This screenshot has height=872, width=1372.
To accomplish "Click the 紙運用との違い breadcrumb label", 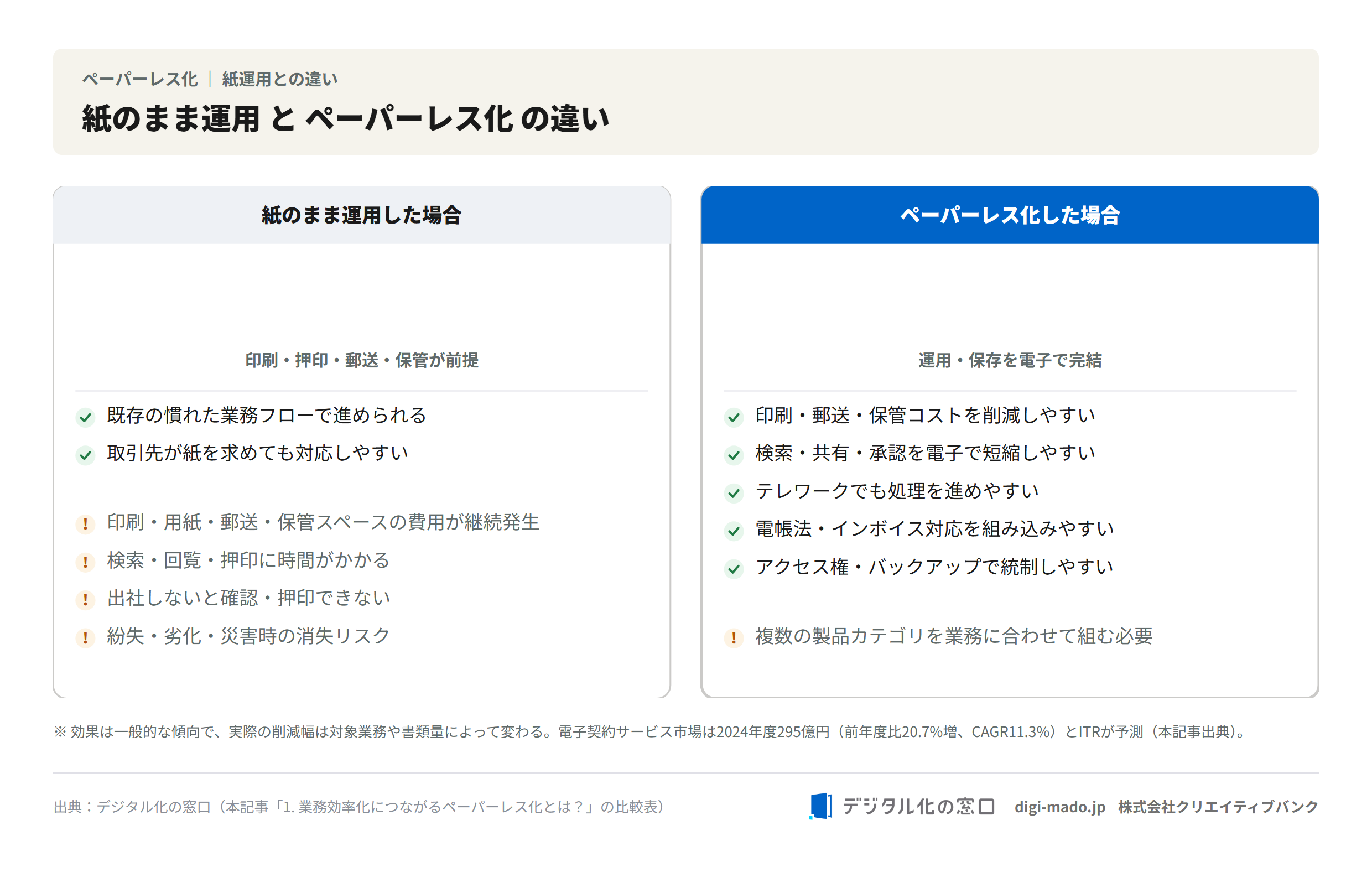I will (280, 79).
